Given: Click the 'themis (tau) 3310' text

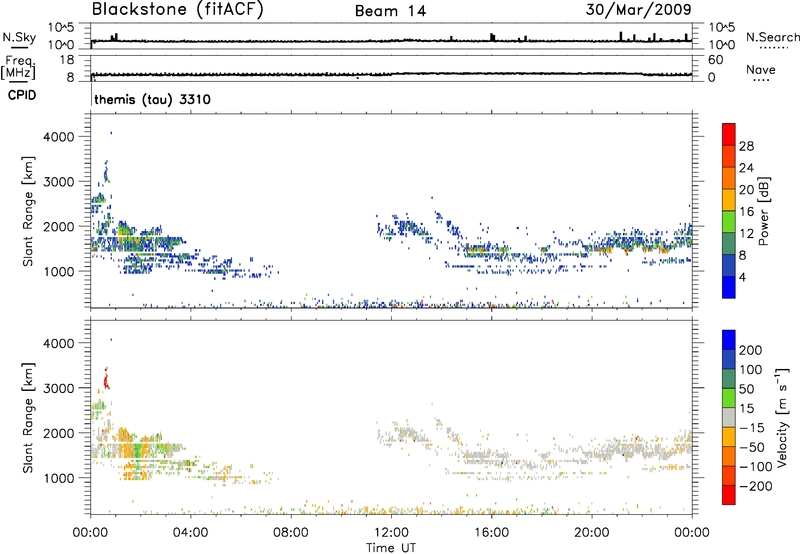Looking at the screenshot, I should (152, 99).
